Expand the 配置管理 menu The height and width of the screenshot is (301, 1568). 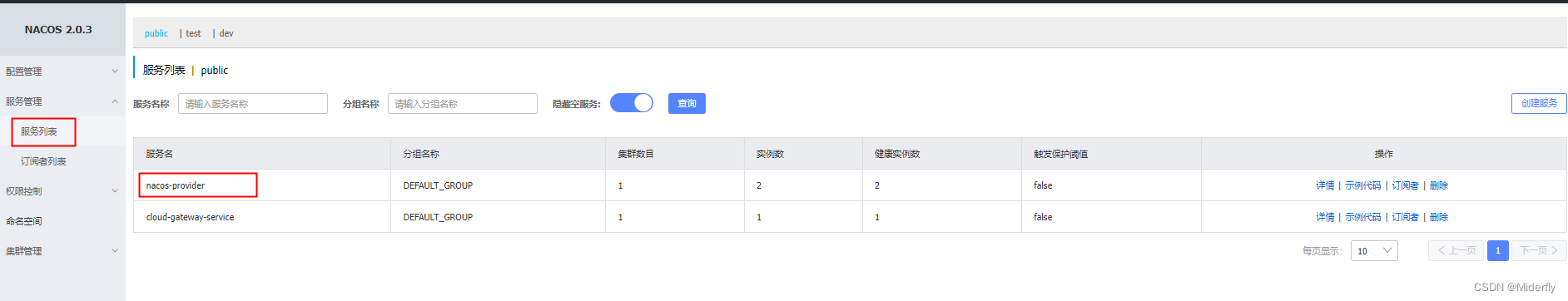point(62,72)
